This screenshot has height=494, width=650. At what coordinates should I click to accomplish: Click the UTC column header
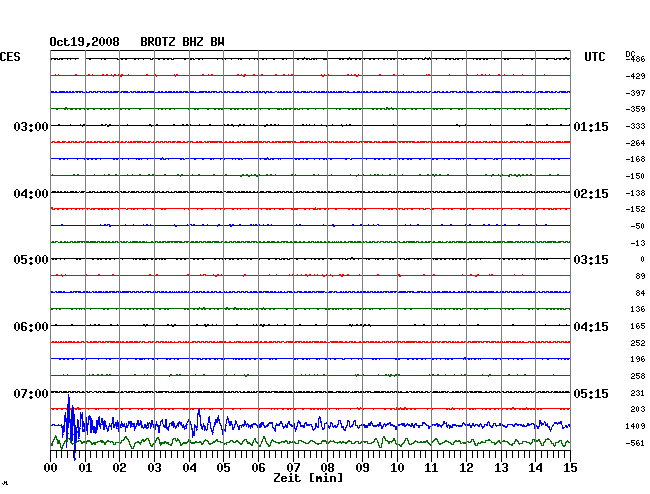594,58
